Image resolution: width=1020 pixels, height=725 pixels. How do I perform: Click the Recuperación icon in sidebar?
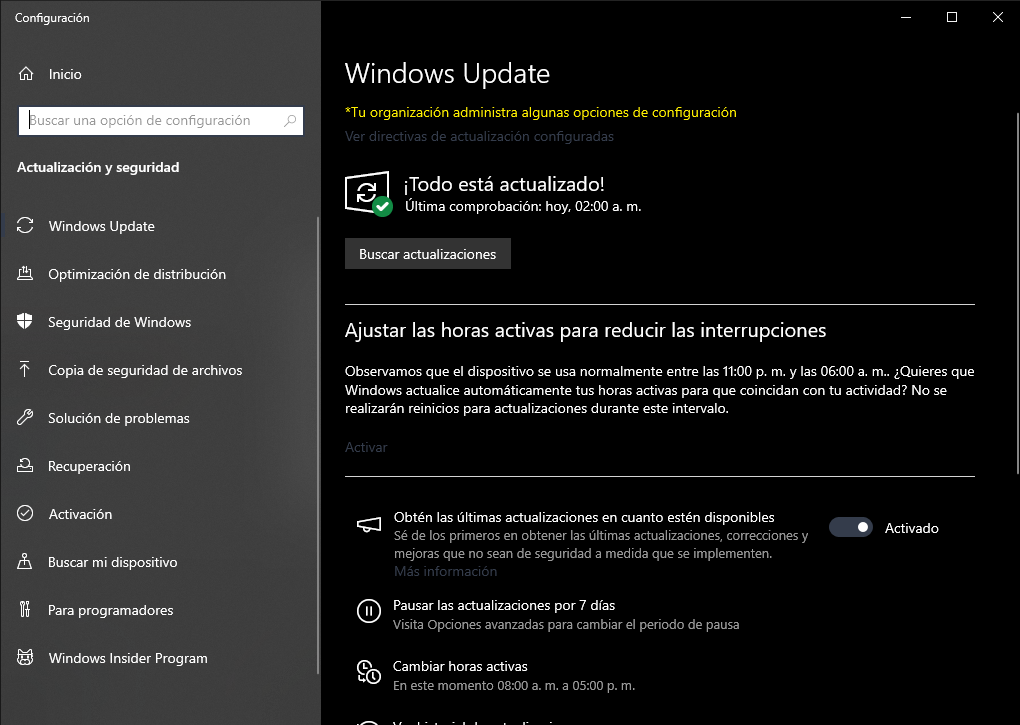(x=25, y=466)
